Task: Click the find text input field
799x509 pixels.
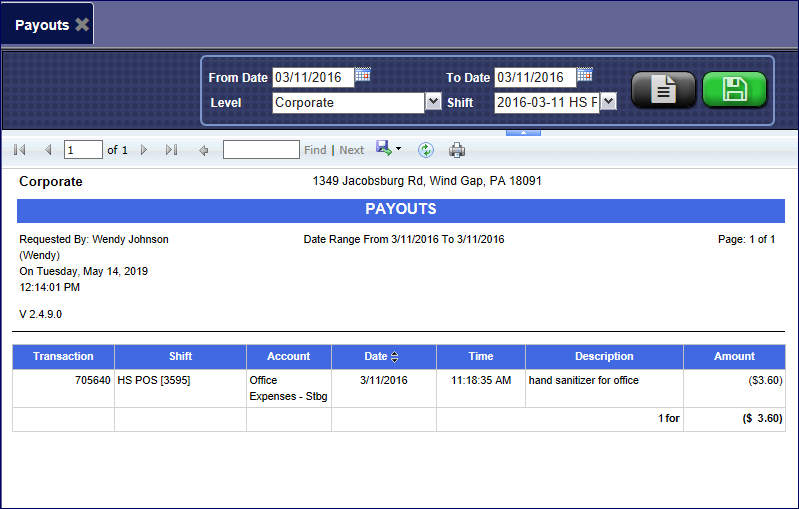Action: 260,150
